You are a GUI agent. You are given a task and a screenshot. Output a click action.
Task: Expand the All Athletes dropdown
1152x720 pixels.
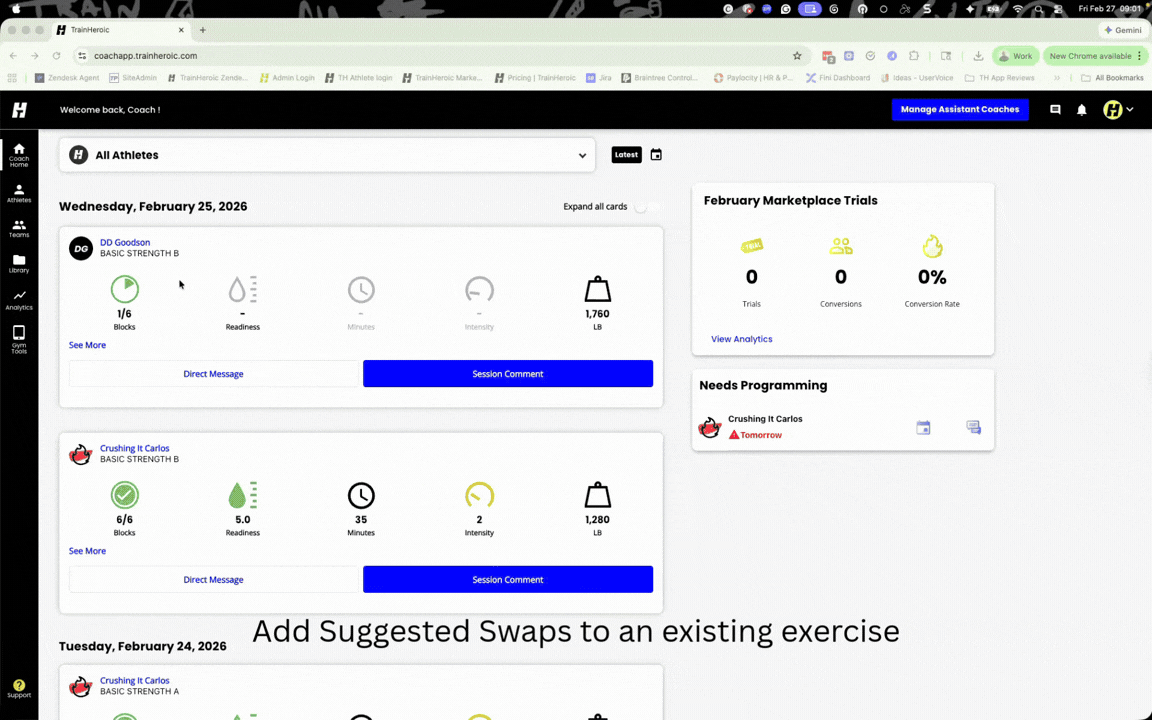click(328, 155)
